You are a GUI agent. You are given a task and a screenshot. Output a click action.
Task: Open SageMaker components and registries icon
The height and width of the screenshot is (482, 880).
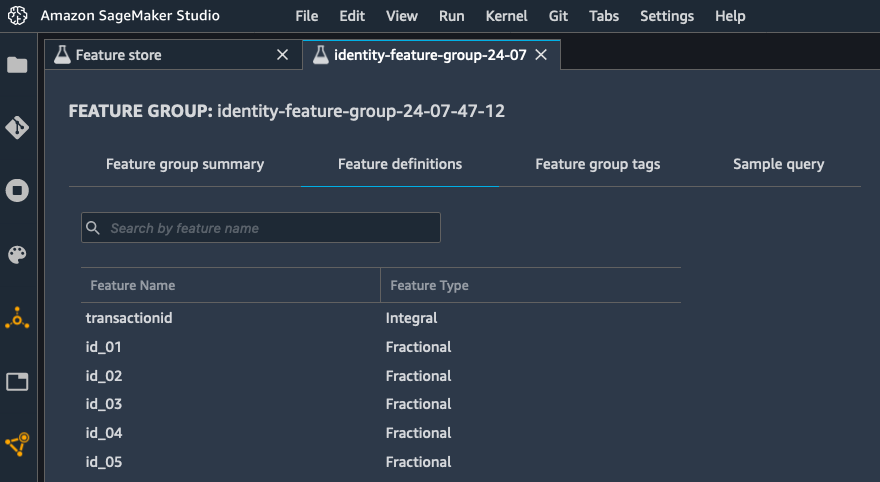17,319
